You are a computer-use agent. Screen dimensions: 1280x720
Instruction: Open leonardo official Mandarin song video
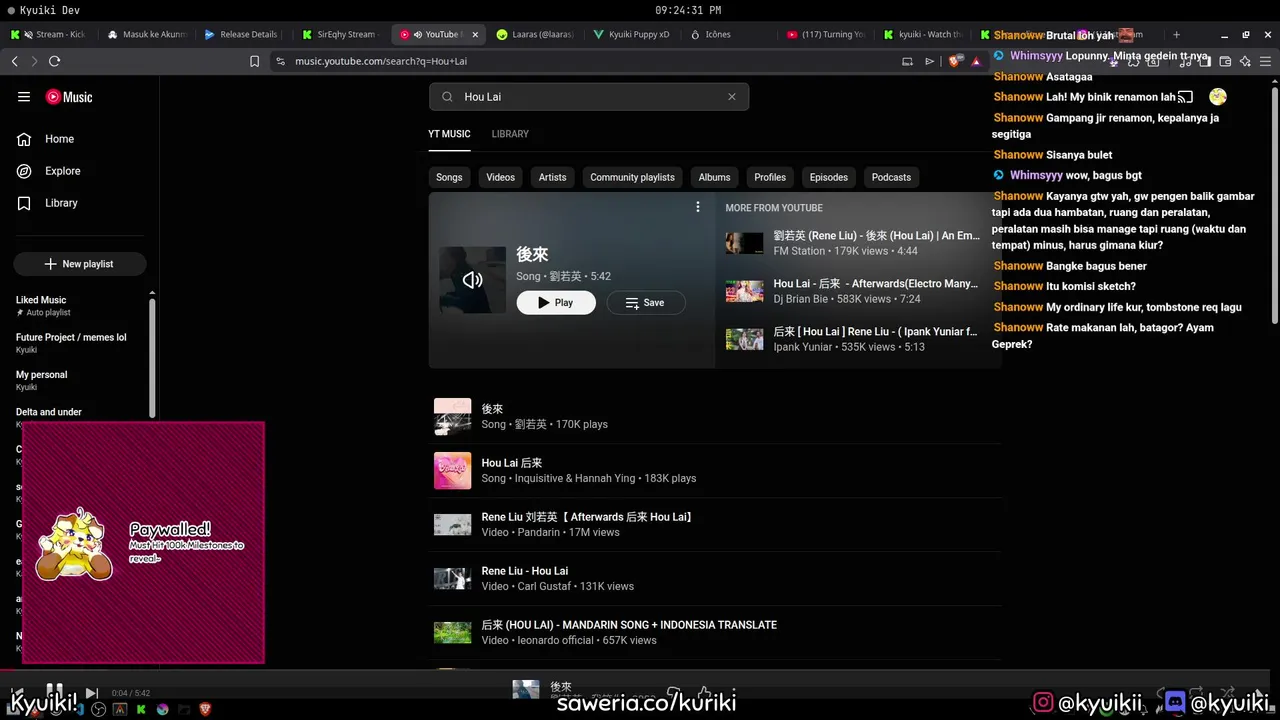pos(715,633)
